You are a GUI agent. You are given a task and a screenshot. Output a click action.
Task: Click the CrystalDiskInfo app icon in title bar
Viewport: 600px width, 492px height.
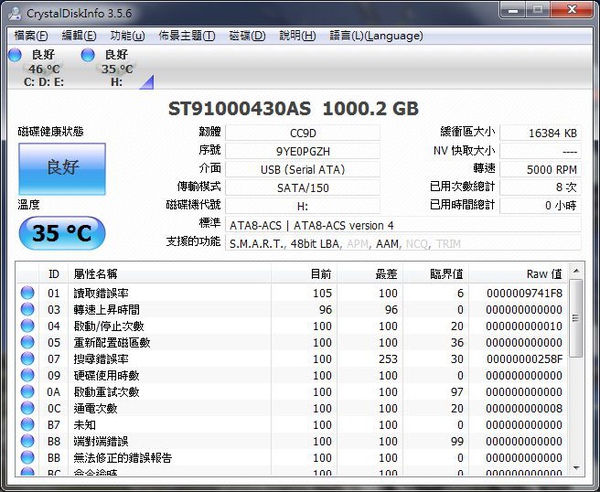[x=15, y=13]
